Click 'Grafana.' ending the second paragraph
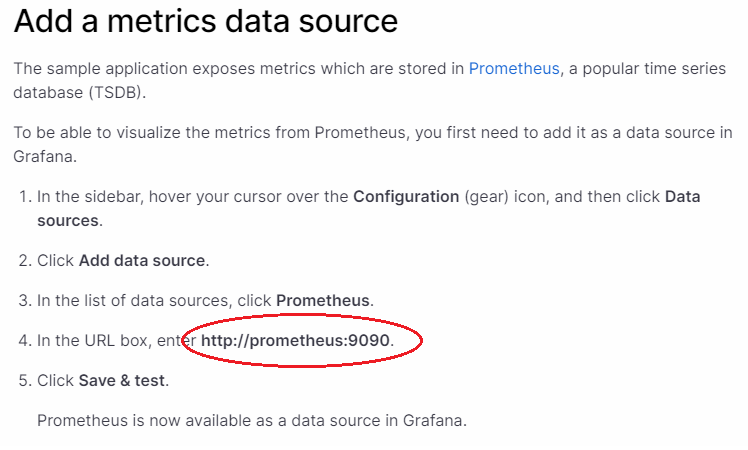 coord(45,157)
